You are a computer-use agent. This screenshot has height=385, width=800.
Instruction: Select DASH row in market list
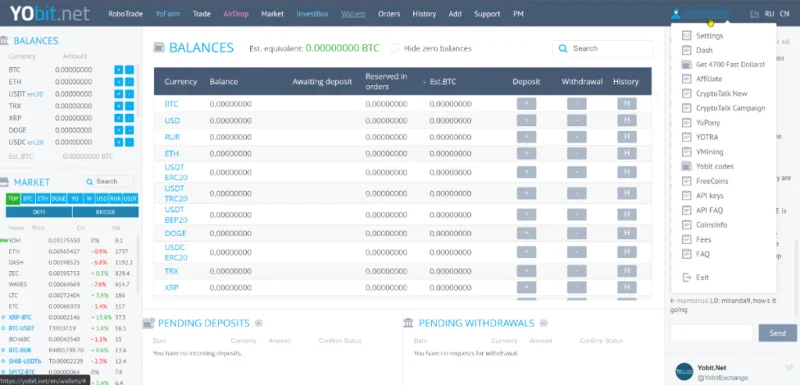(x=70, y=263)
